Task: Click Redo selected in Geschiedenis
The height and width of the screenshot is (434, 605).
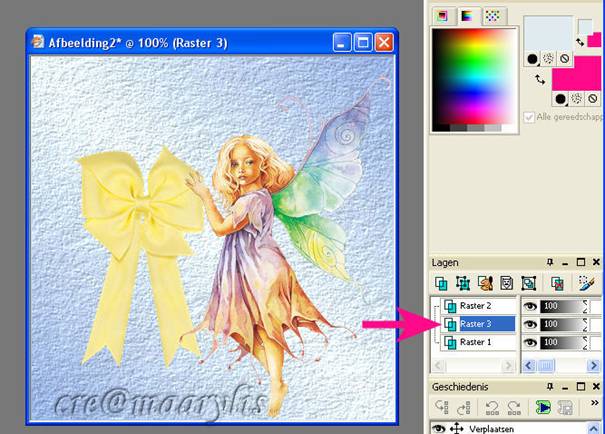Action: pyautogui.click(x=514, y=408)
